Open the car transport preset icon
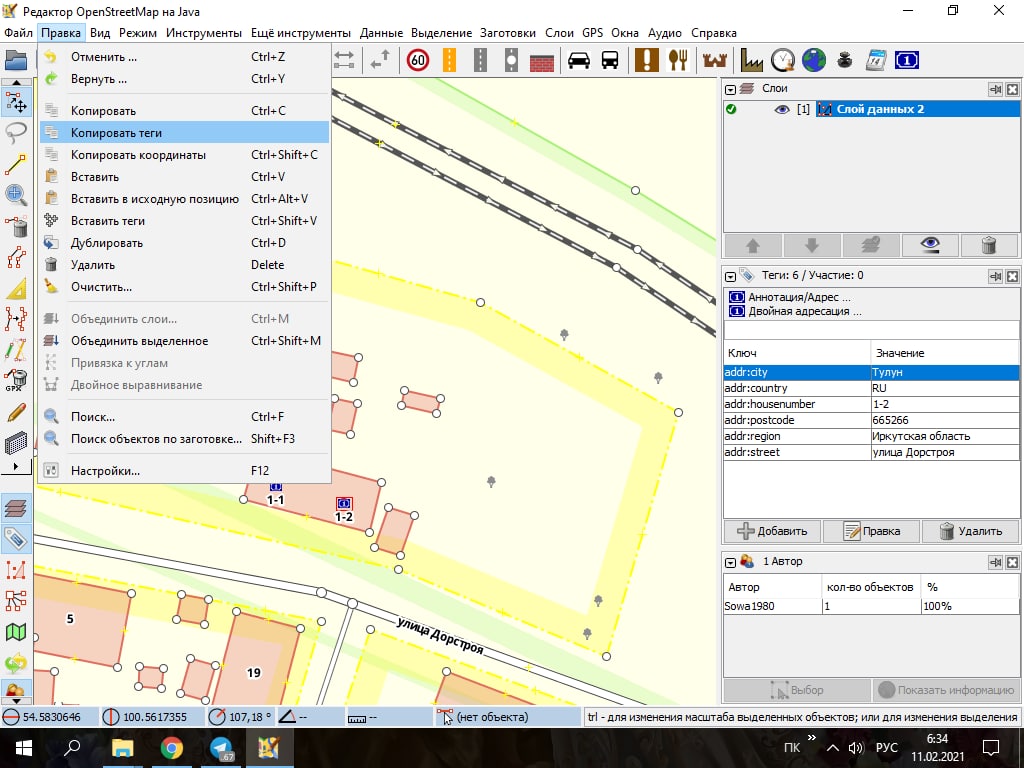Image resolution: width=1024 pixels, height=768 pixels. pos(579,61)
